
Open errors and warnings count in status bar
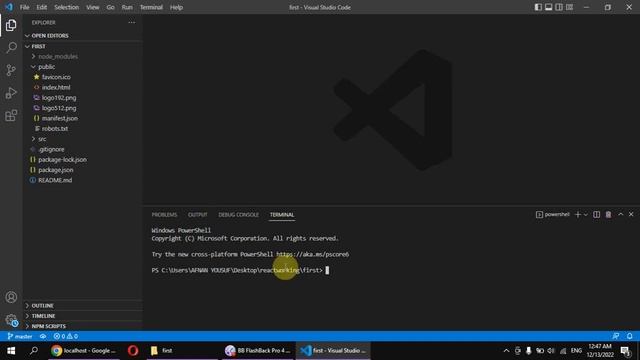coord(66,336)
